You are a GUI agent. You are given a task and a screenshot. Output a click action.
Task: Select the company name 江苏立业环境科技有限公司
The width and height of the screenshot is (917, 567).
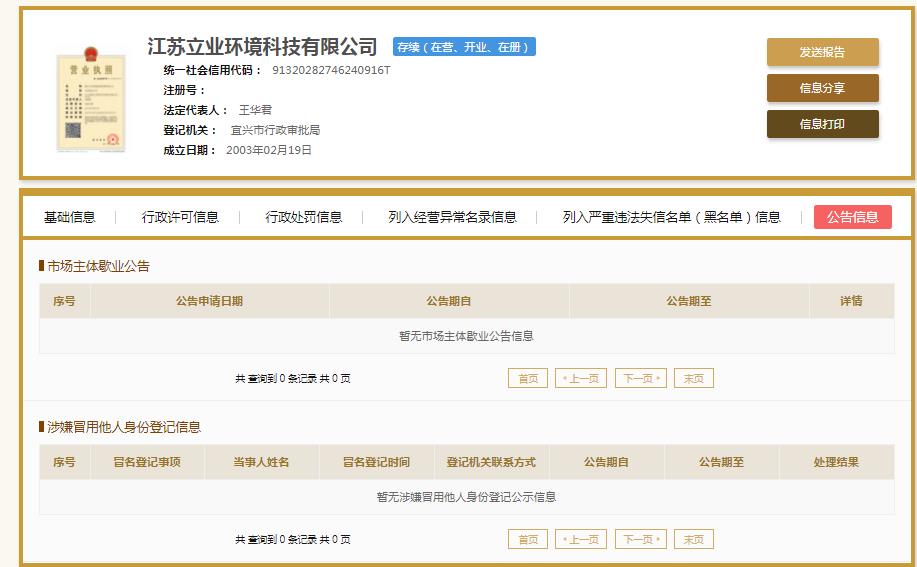(x=262, y=46)
